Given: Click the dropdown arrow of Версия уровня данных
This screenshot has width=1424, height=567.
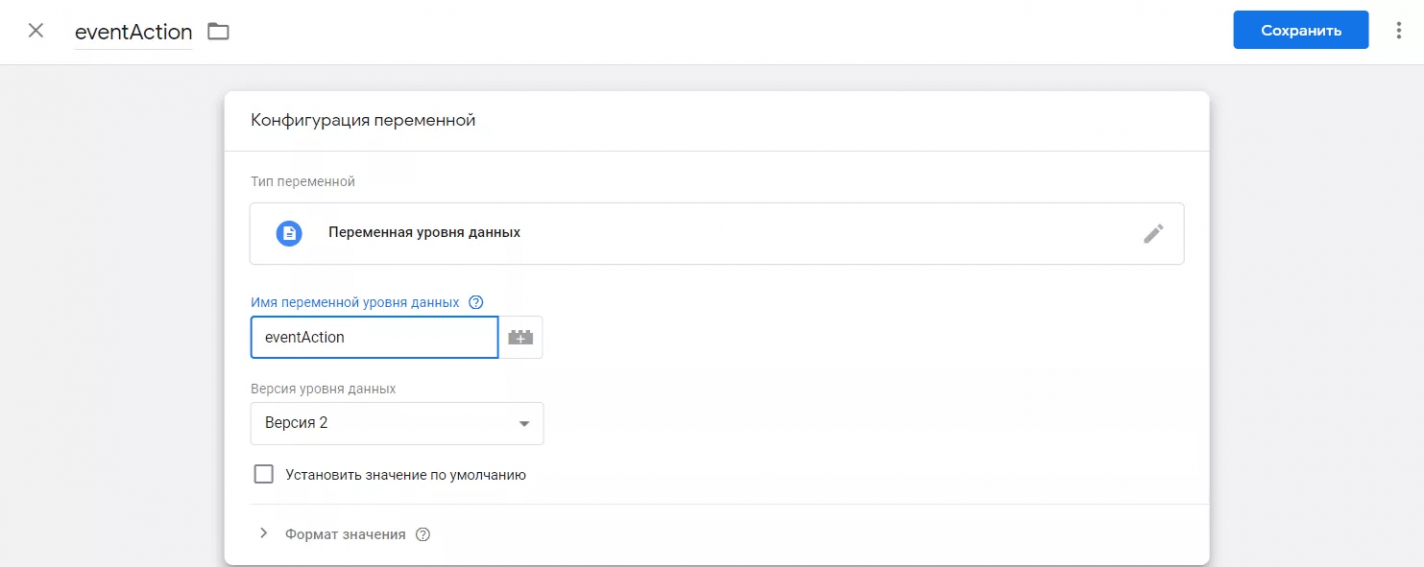Looking at the screenshot, I should coord(524,424).
